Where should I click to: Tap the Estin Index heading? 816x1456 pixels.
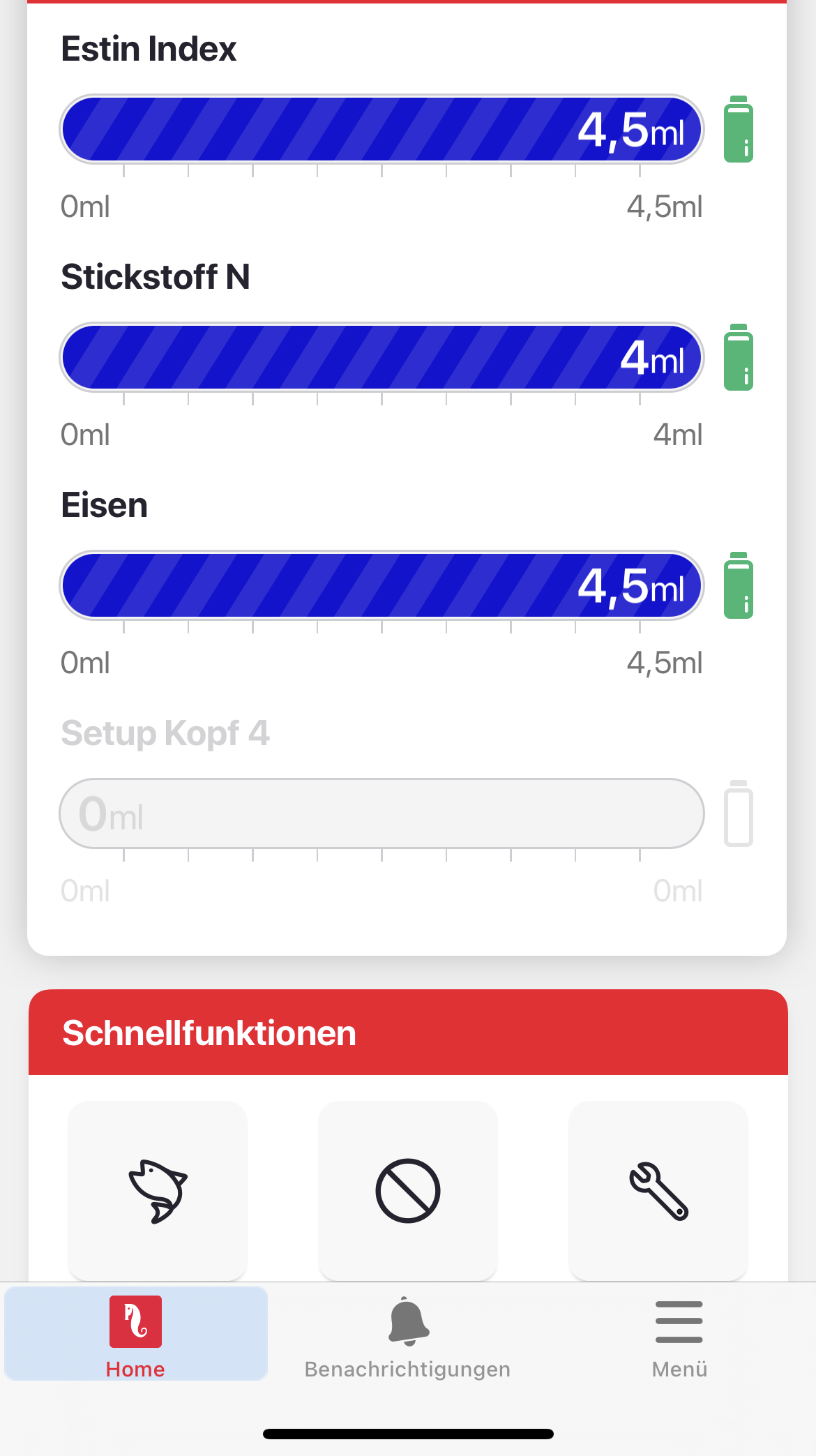tap(149, 49)
